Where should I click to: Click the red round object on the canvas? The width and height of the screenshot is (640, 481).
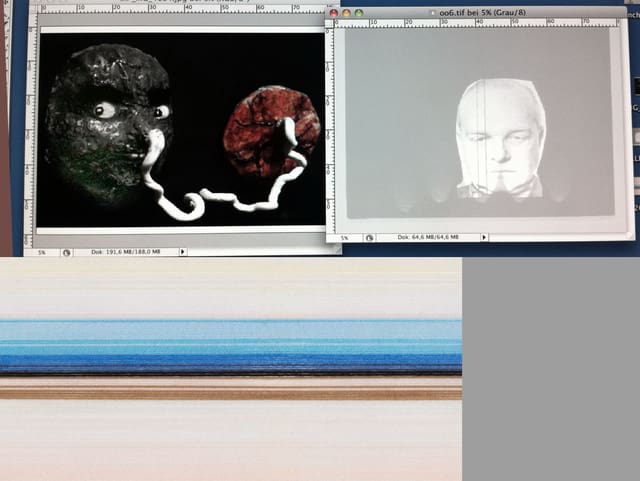point(270,130)
